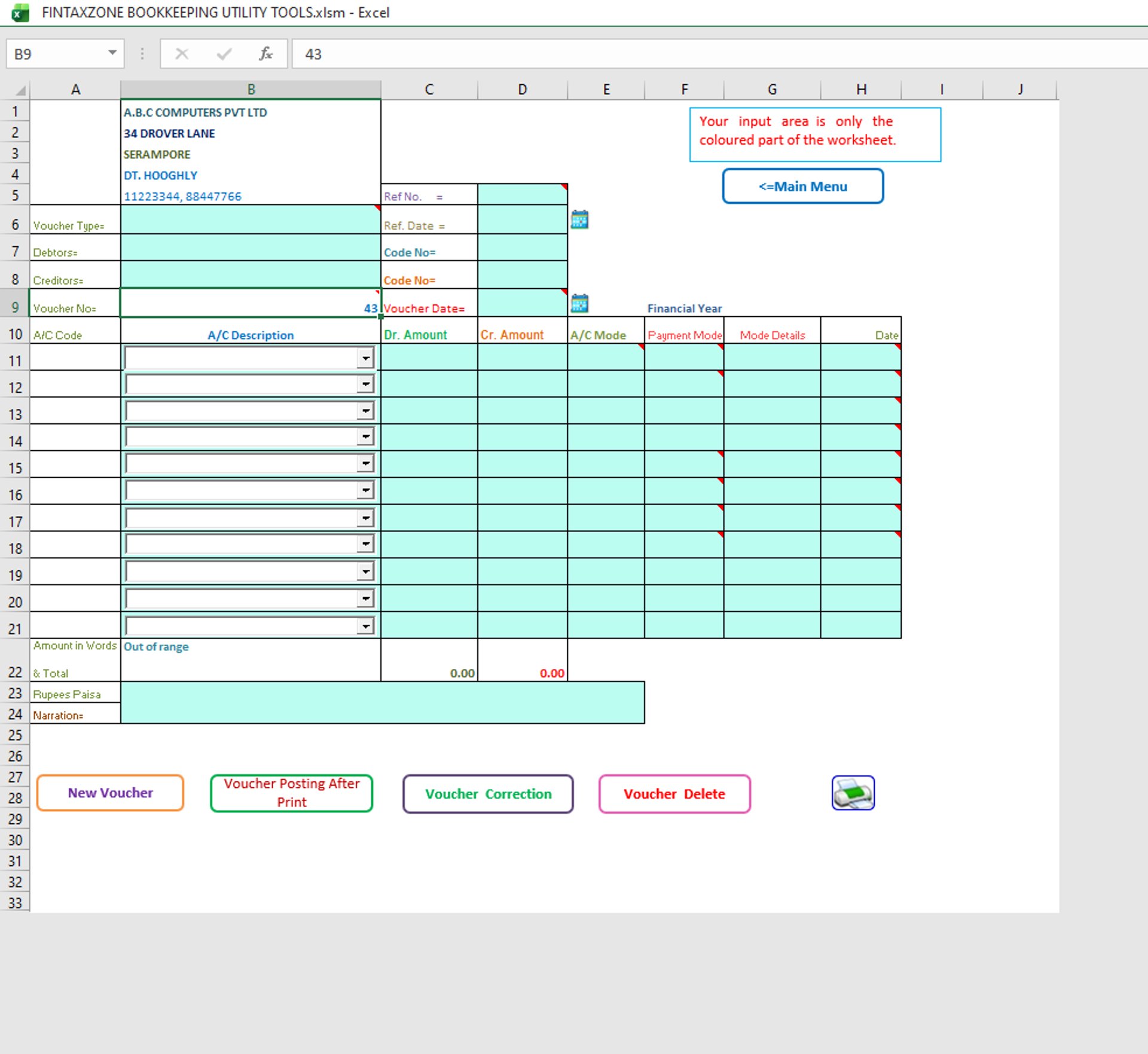Click the formula bar cancel X icon
Viewport: 1148px width, 1054px height.
[x=182, y=54]
